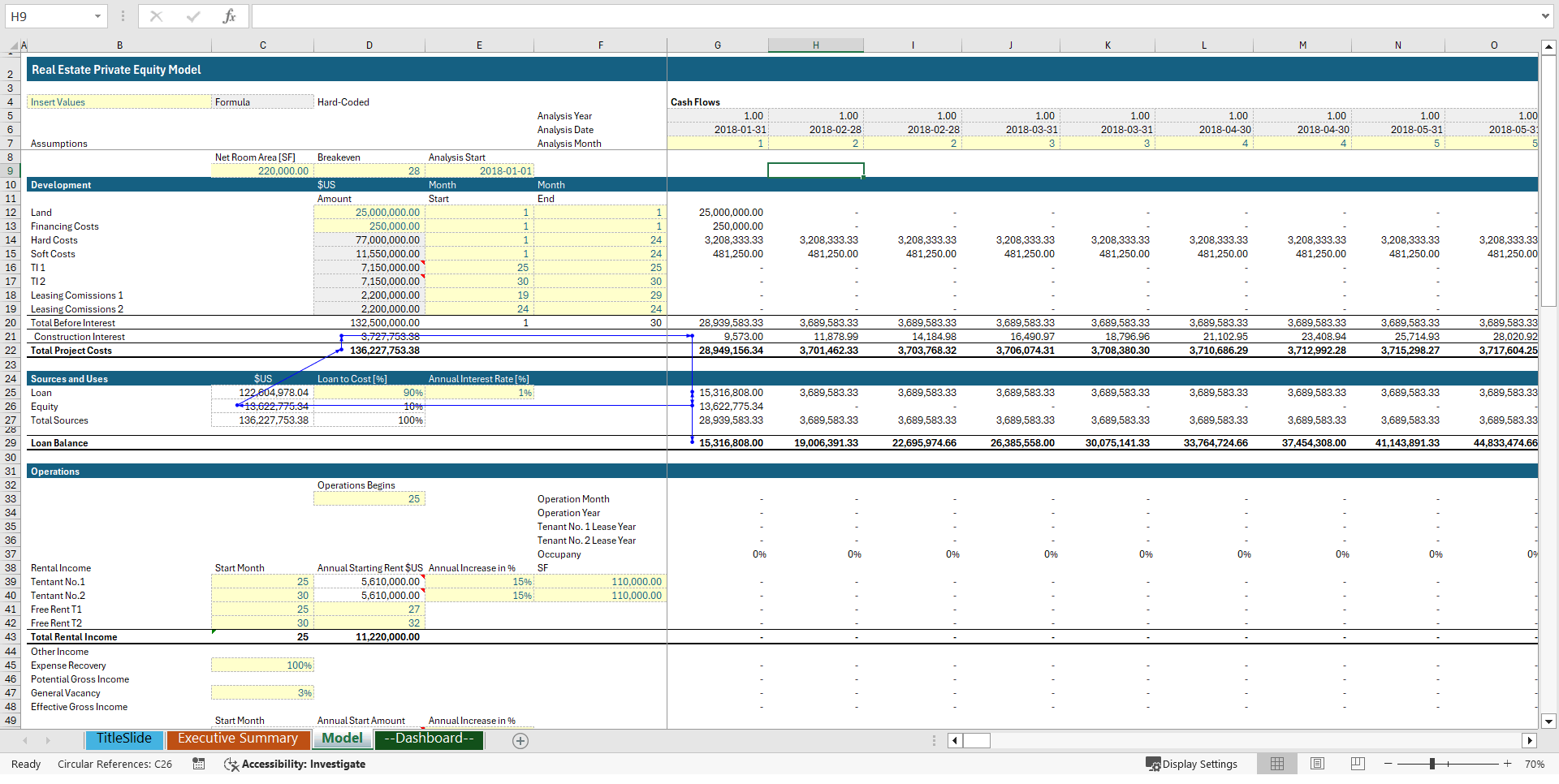The width and height of the screenshot is (1559, 784).
Task: Open the Insert Function dialog
Action: (x=230, y=15)
